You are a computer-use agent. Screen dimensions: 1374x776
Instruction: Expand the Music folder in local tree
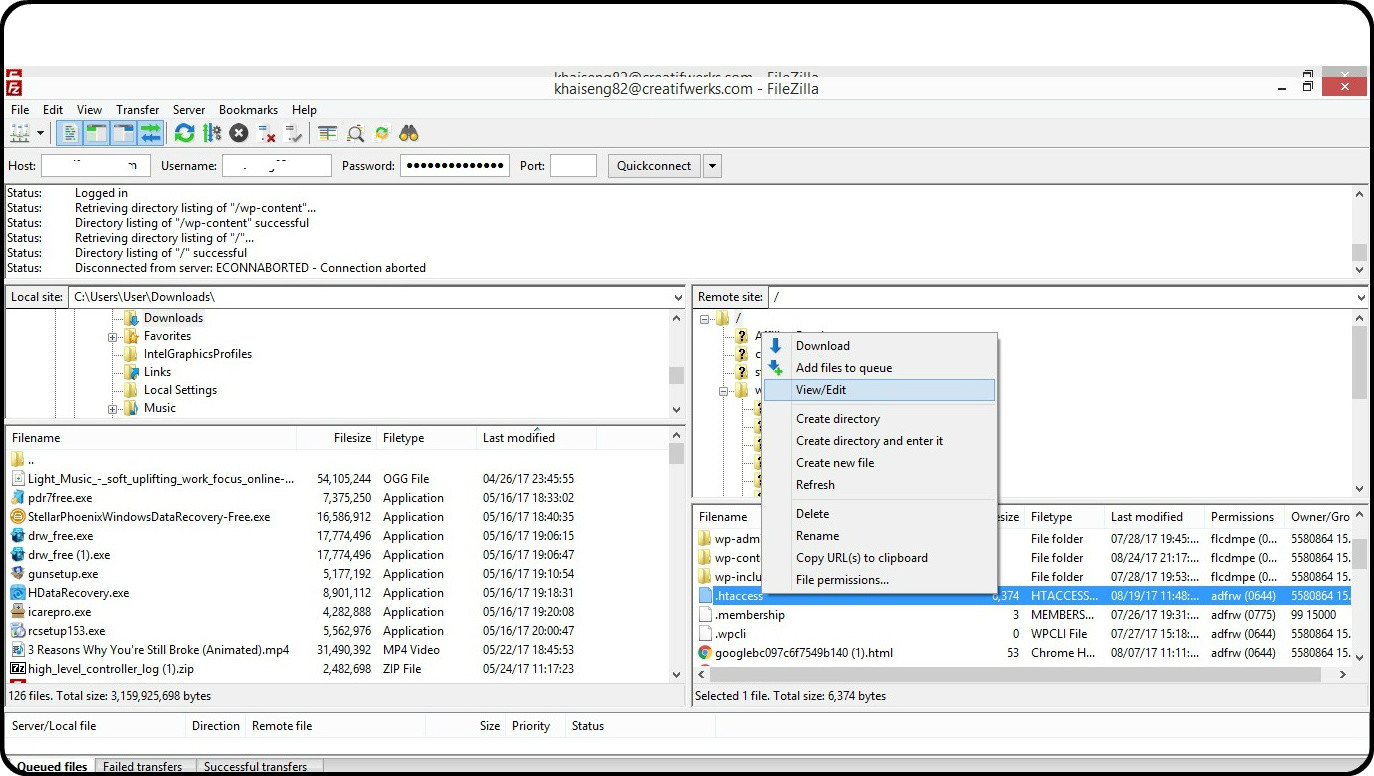pos(113,409)
